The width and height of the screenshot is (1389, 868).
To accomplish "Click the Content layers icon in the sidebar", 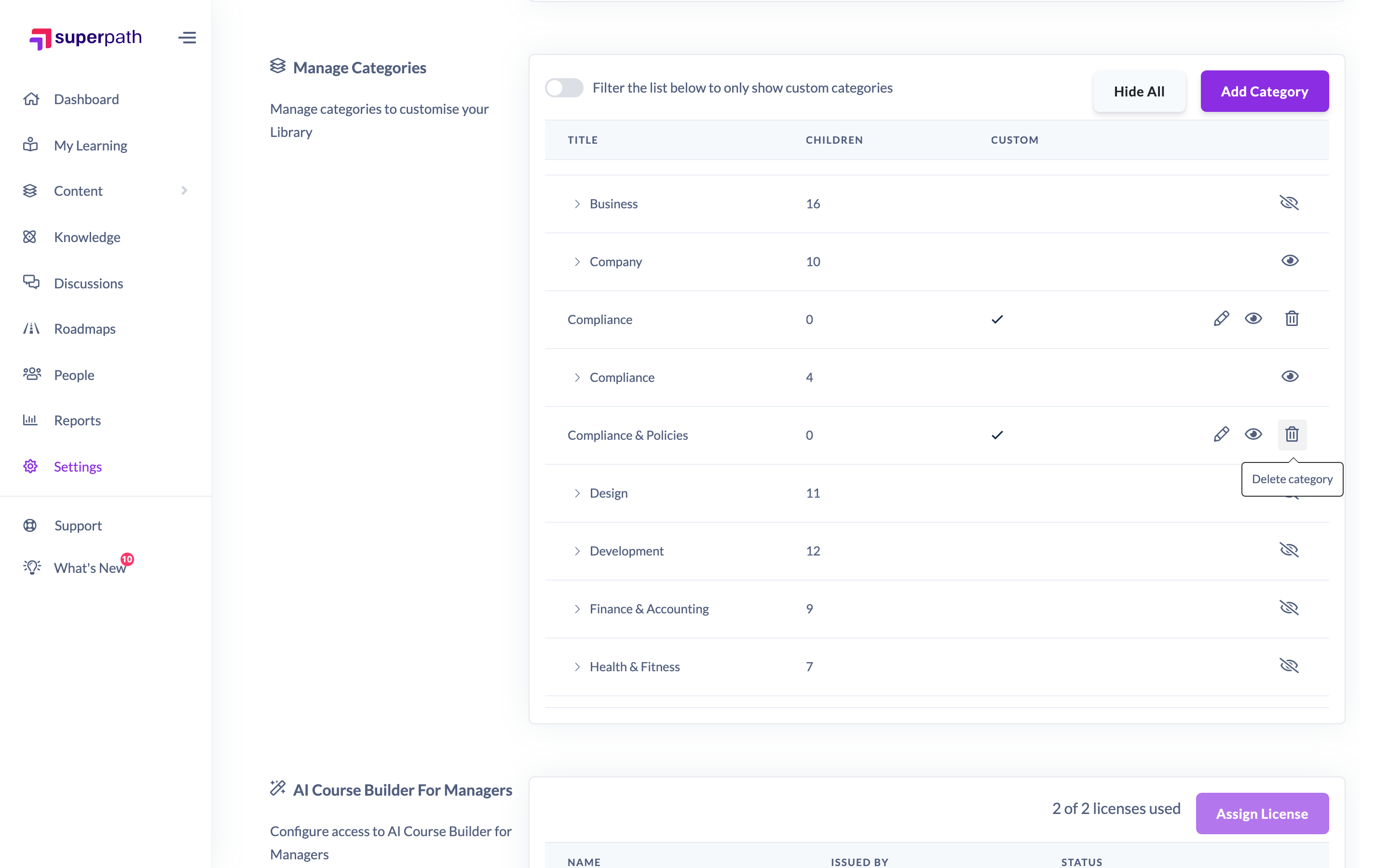I will coord(30,190).
